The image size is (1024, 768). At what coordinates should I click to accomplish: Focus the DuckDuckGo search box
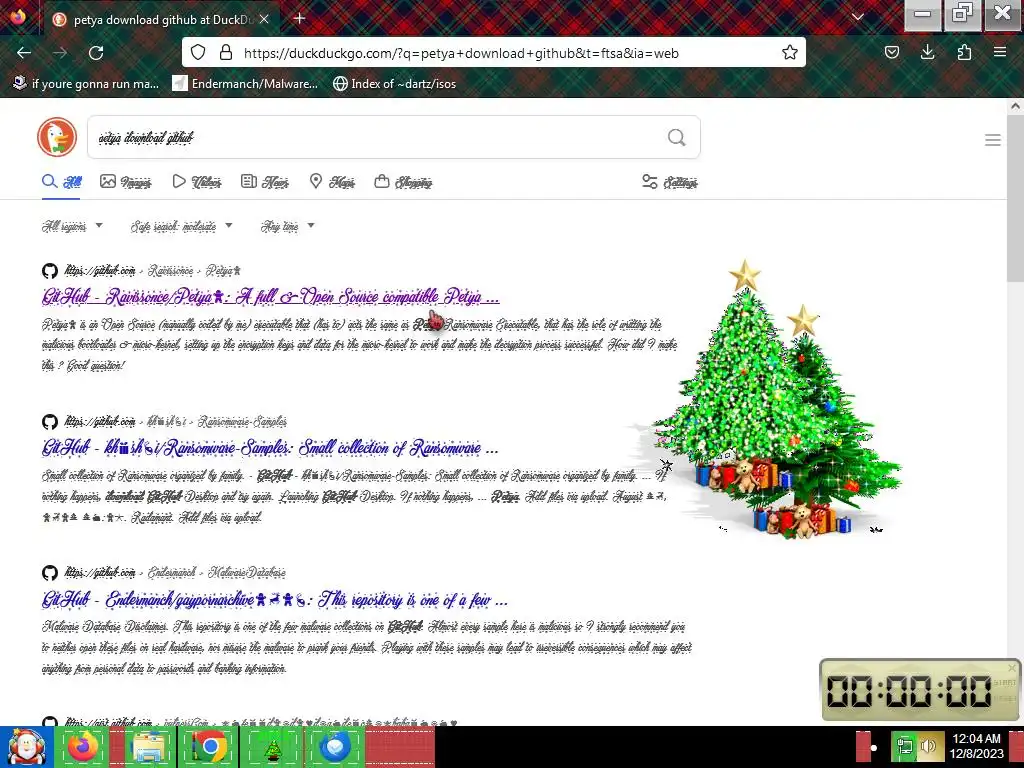tap(394, 137)
